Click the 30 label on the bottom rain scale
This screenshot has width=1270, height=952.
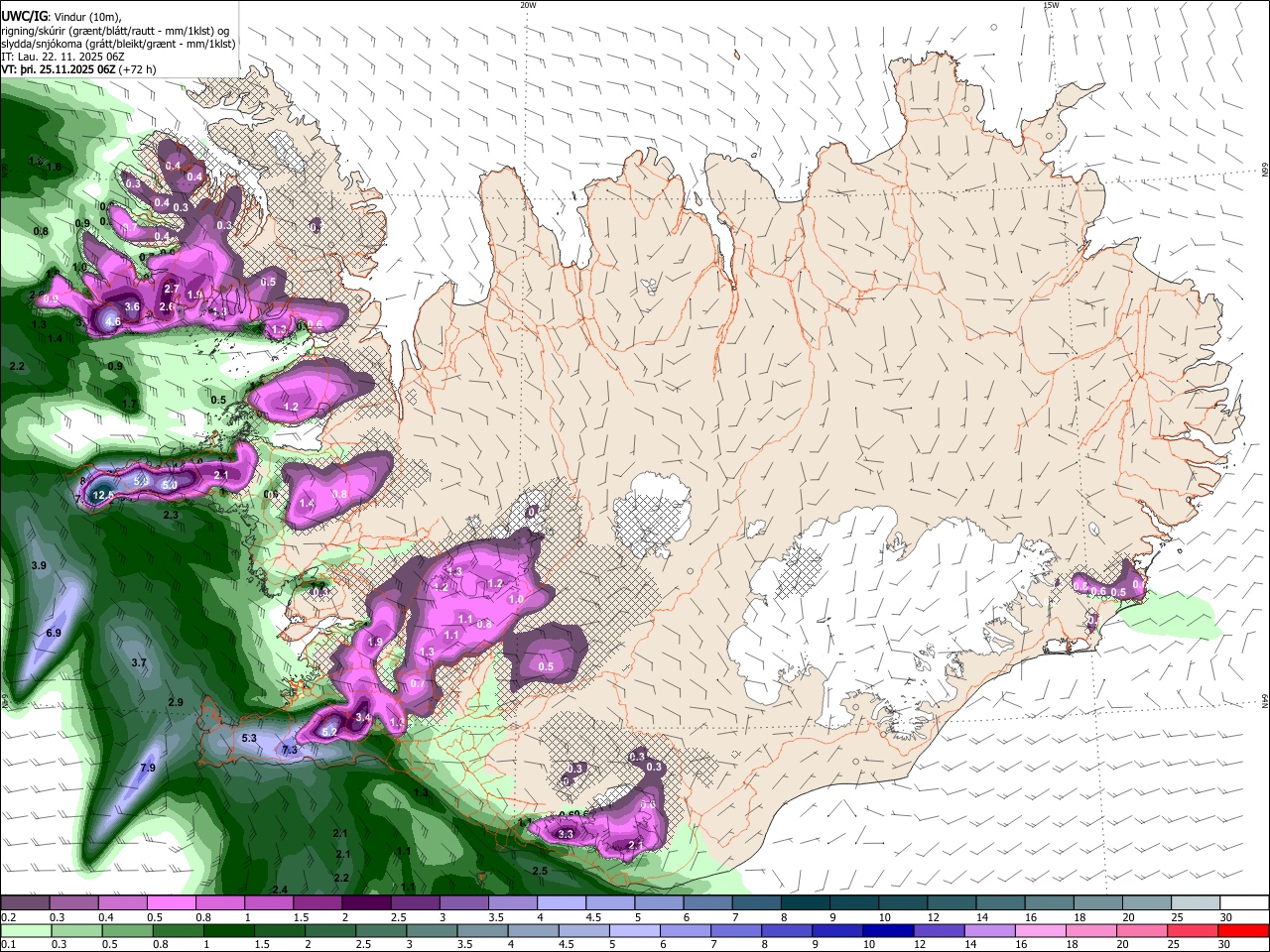pos(1225,944)
